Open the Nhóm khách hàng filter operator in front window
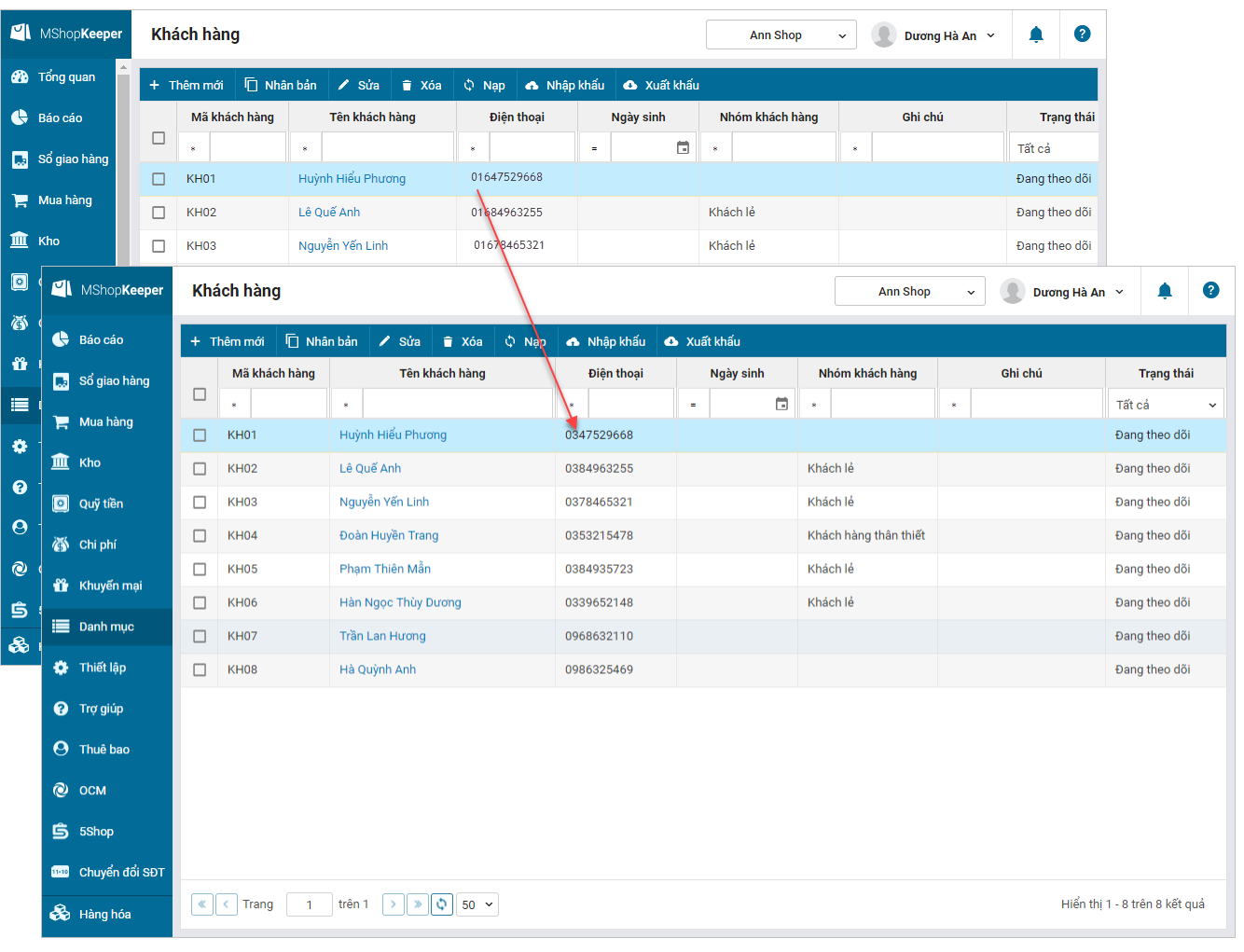 coord(814,405)
